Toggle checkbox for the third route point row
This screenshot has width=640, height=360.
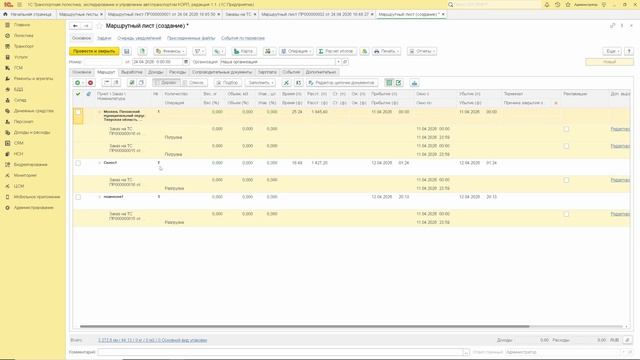coord(78,197)
